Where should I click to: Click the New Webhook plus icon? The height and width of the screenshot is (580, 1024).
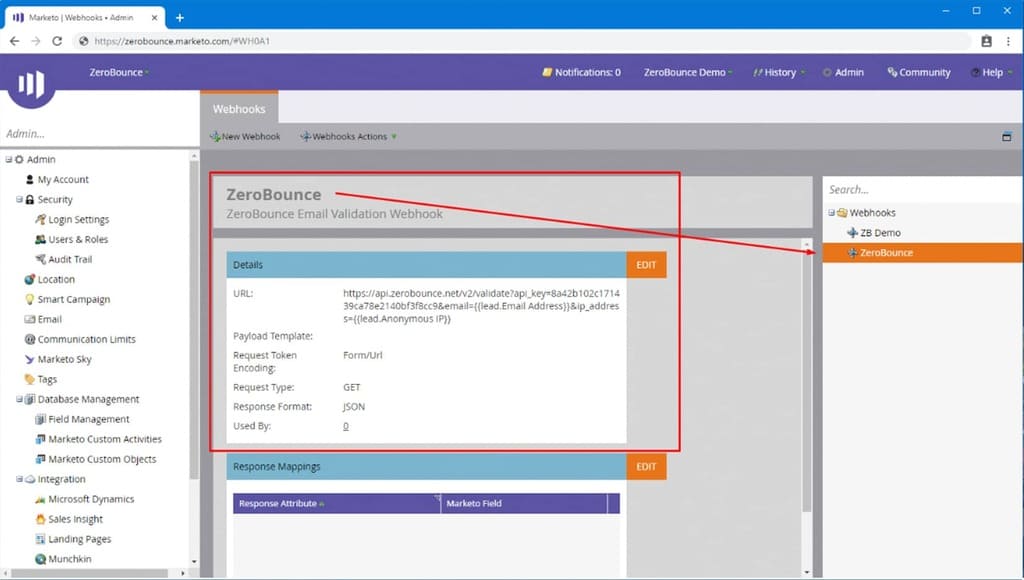215,137
